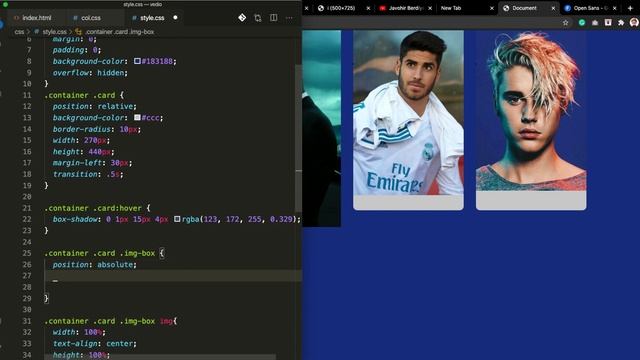Screen dimensions: 640x360
Task: Click the open changes icon in editor toolbar
Action: coord(258,18)
